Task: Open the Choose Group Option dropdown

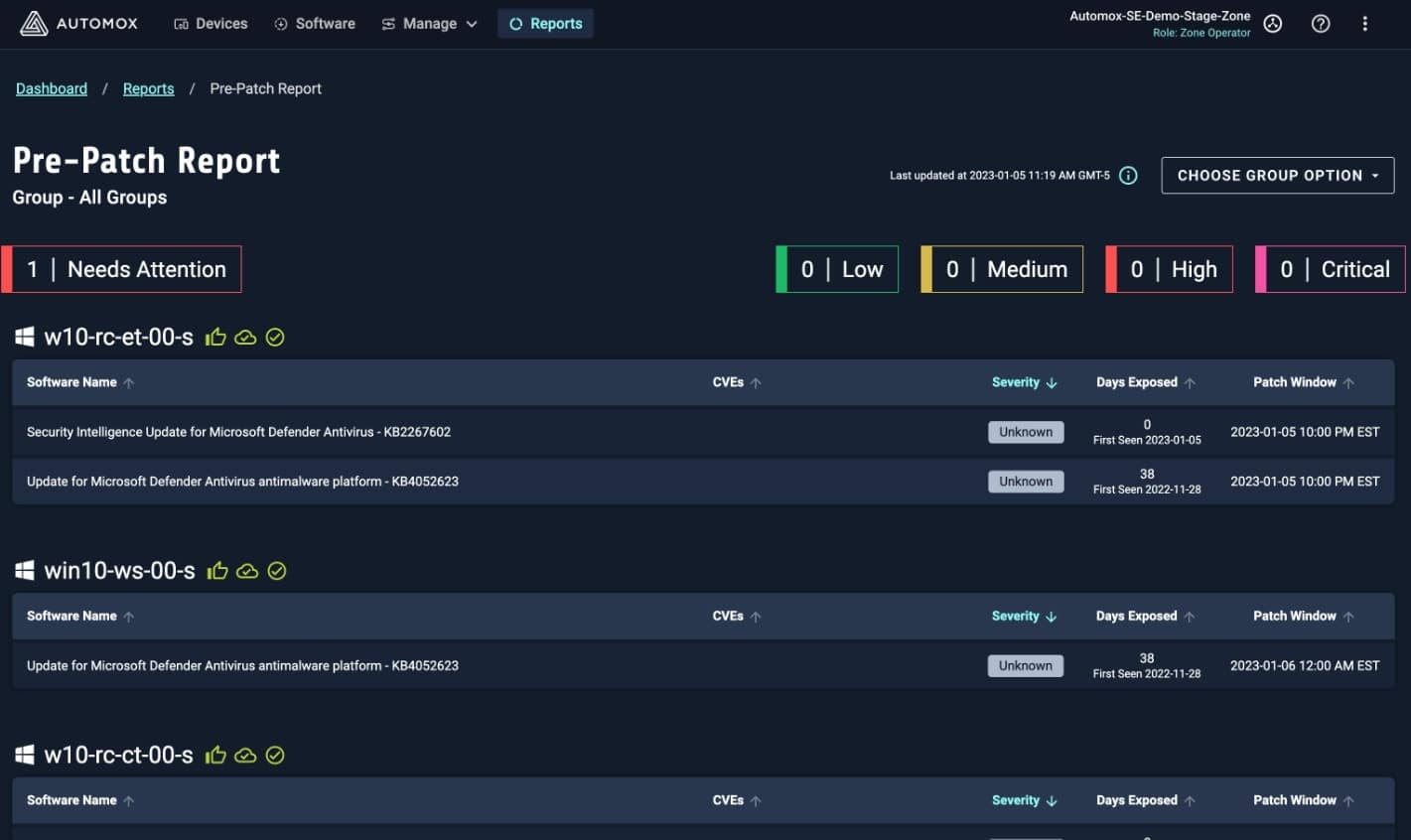Action: (x=1278, y=176)
